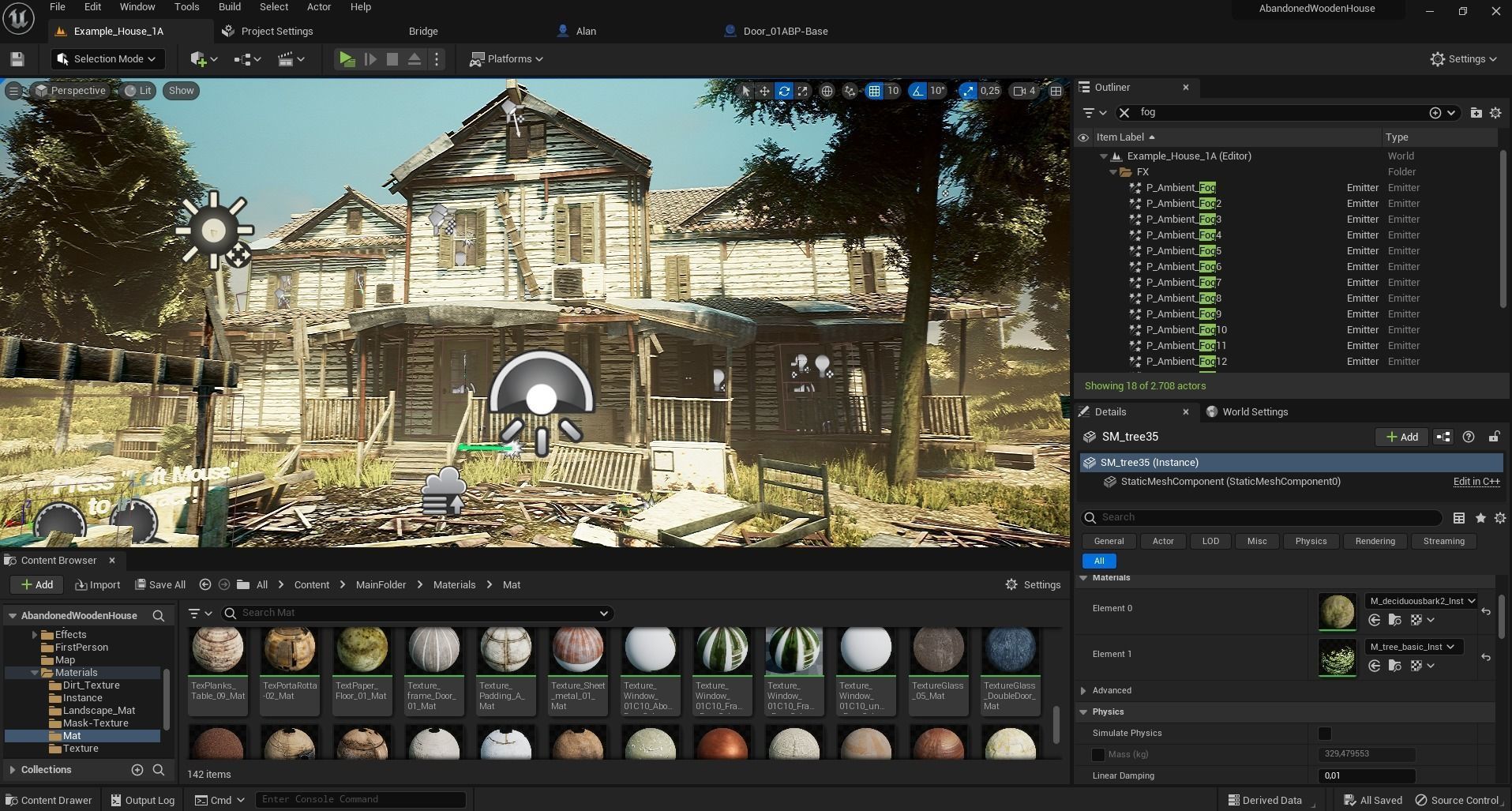Collapse the FX folder in Outliner
Screen dimensions: 1512x811
pyautogui.click(x=1113, y=172)
